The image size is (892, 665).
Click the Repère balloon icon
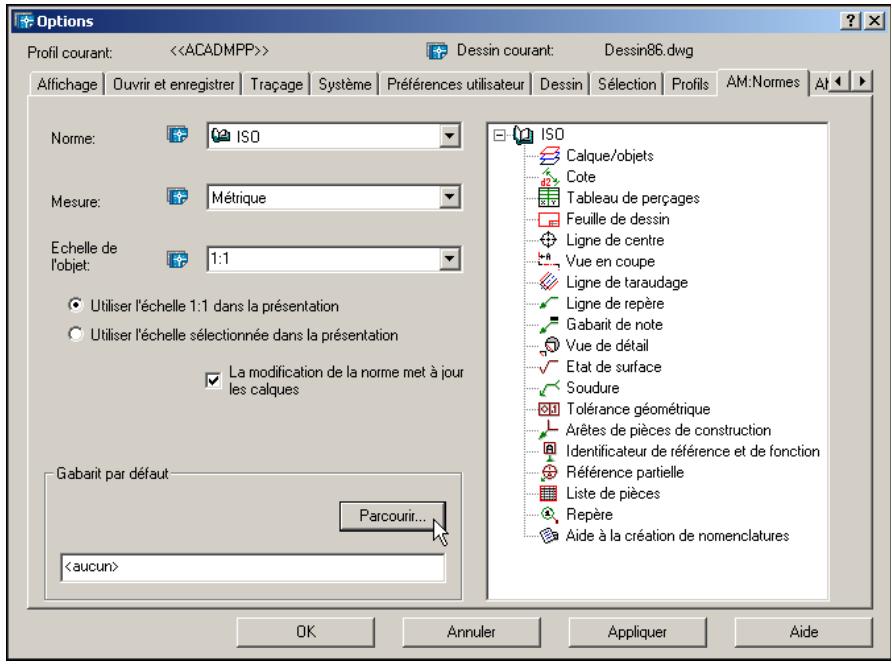[x=549, y=515]
